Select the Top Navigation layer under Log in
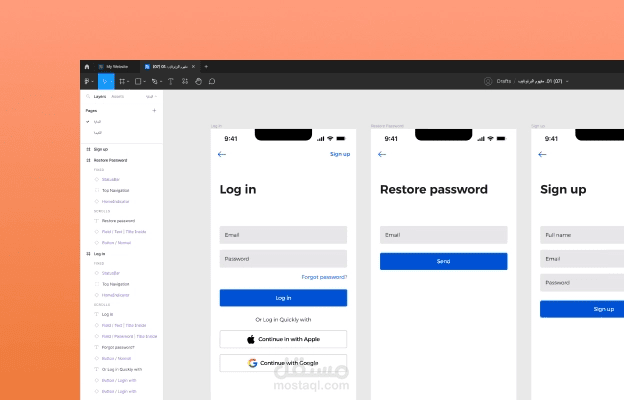The width and height of the screenshot is (624, 400). tap(115, 284)
